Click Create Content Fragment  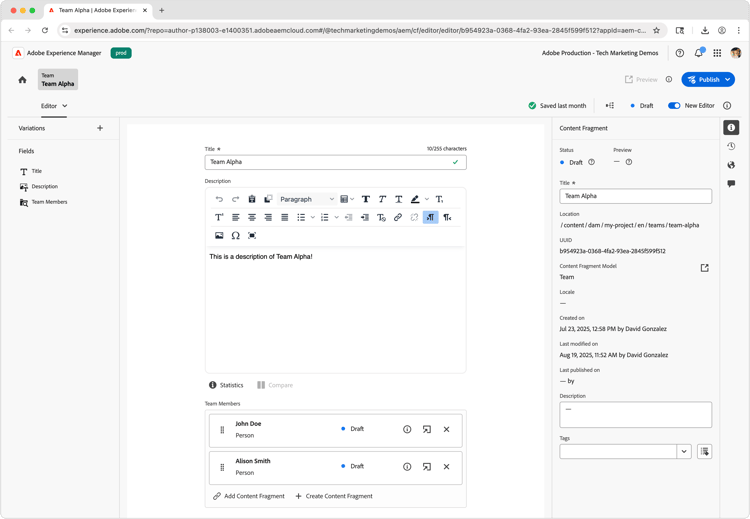tap(334, 496)
